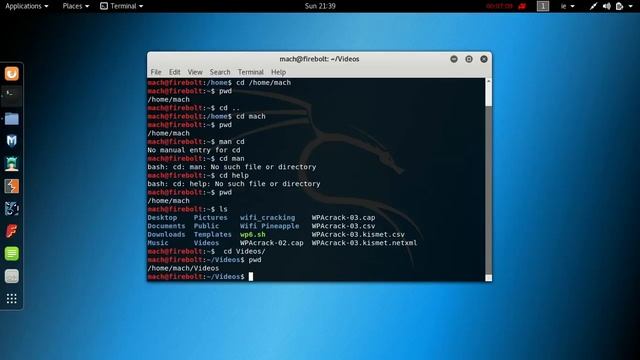Image resolution: width=640 pixels, height=360 pixels.
Task: Launch Firefox from the dock
Action: click(11, 73)
